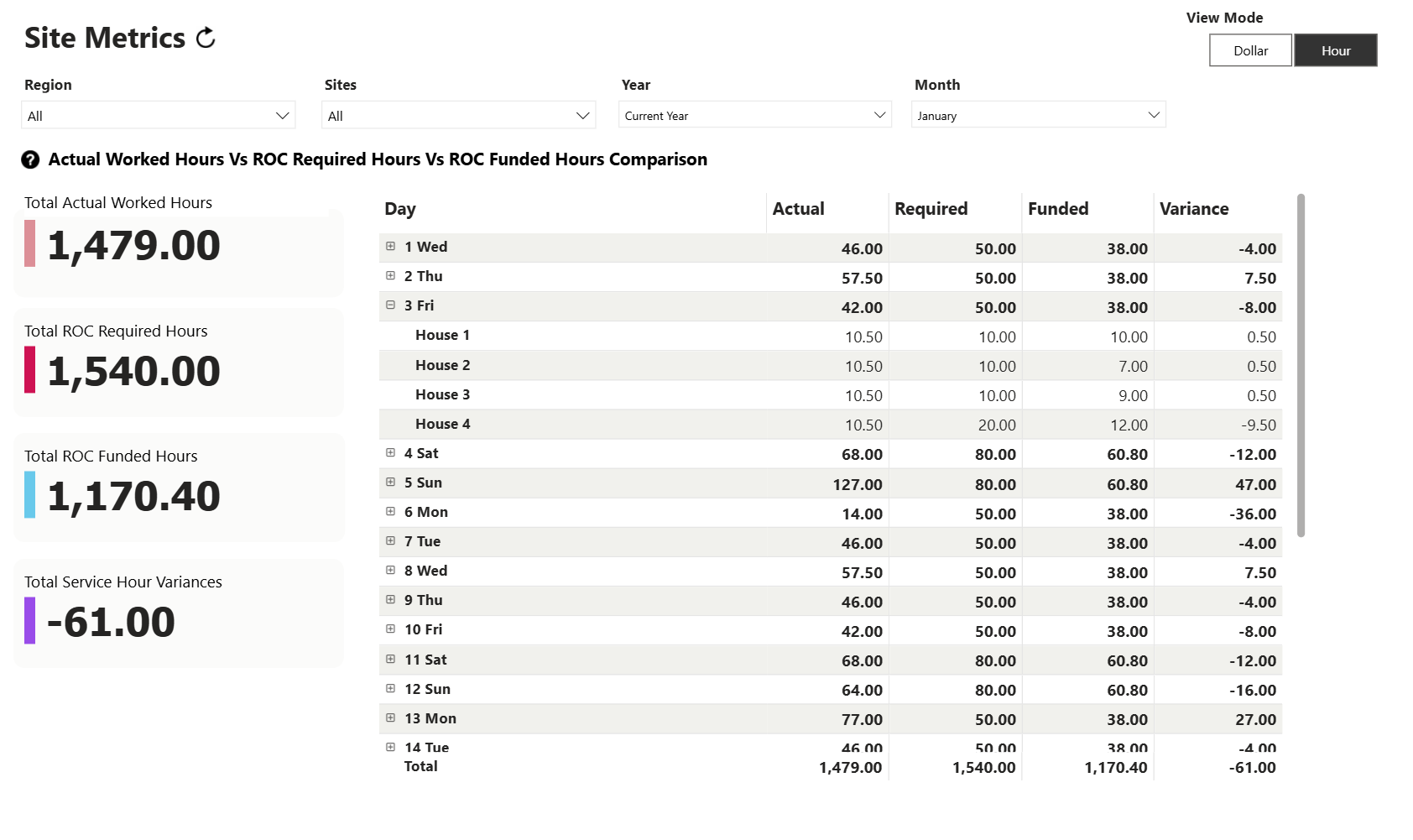Select the Hour view mode
The height and width of the screenshot is (840, 1413).
[x=1335, y=50]
